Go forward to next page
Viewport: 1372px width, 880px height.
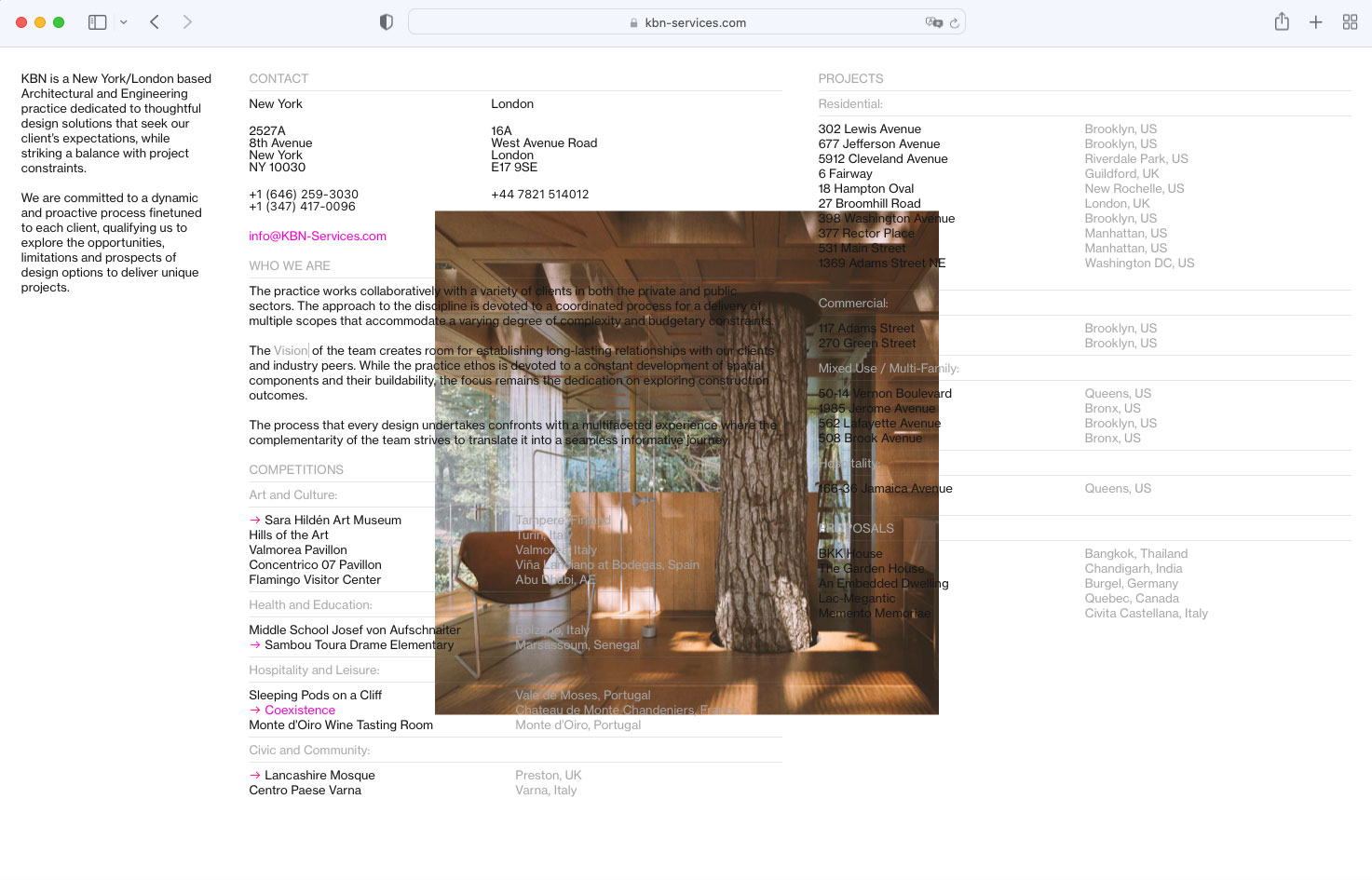coord(187,22)
